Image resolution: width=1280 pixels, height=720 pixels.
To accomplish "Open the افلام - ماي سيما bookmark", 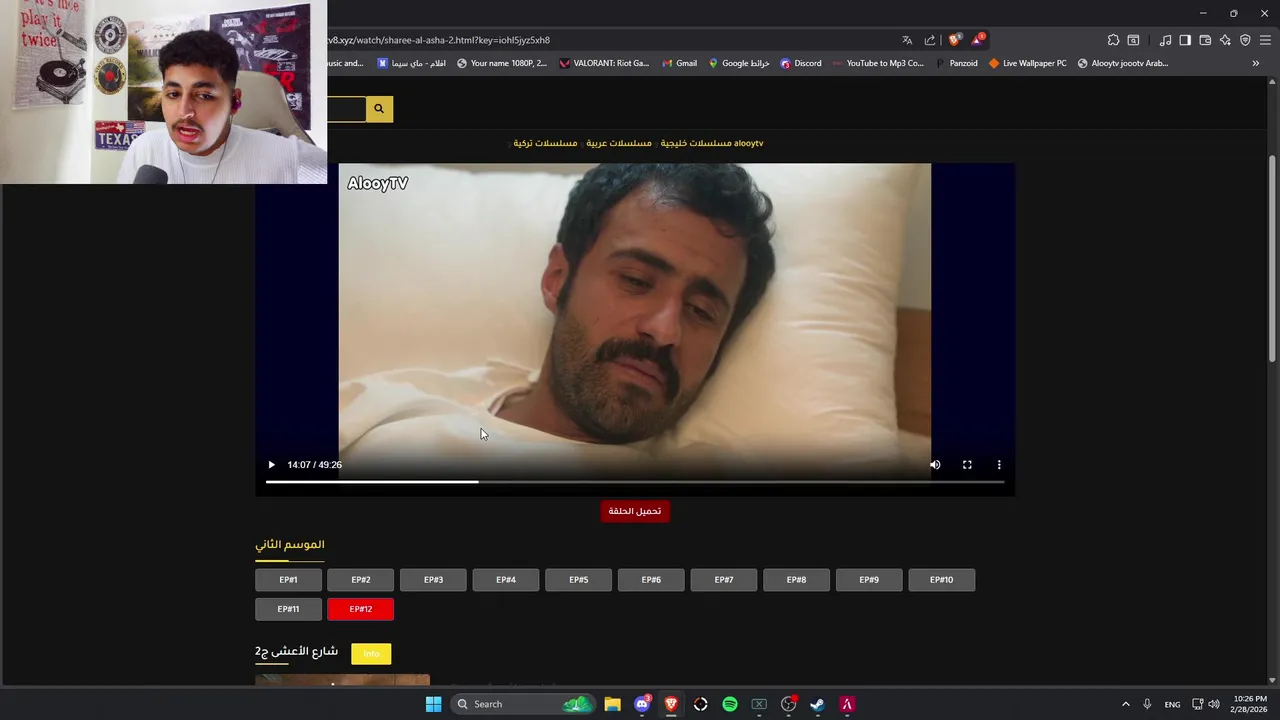I will coord(412,63).
